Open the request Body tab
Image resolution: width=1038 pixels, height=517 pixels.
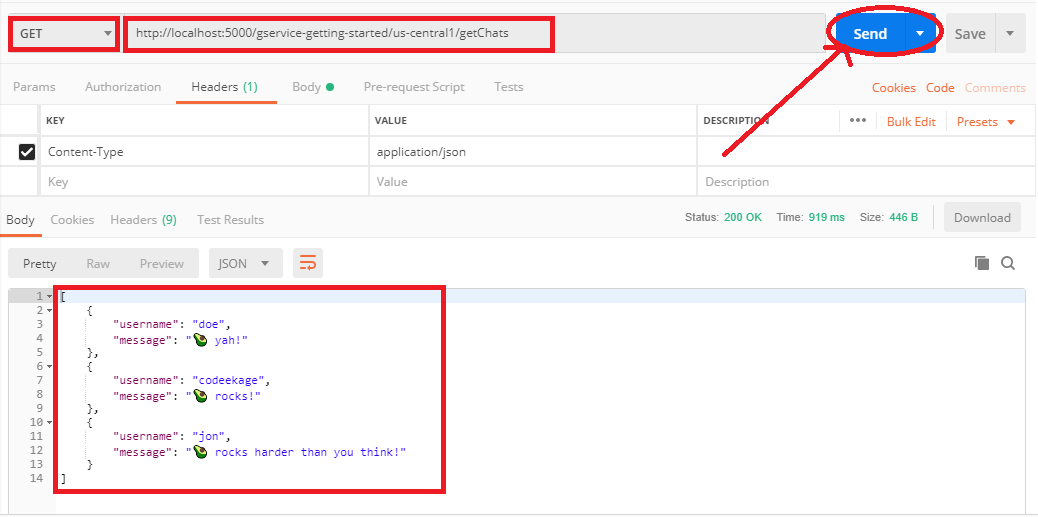313,87
